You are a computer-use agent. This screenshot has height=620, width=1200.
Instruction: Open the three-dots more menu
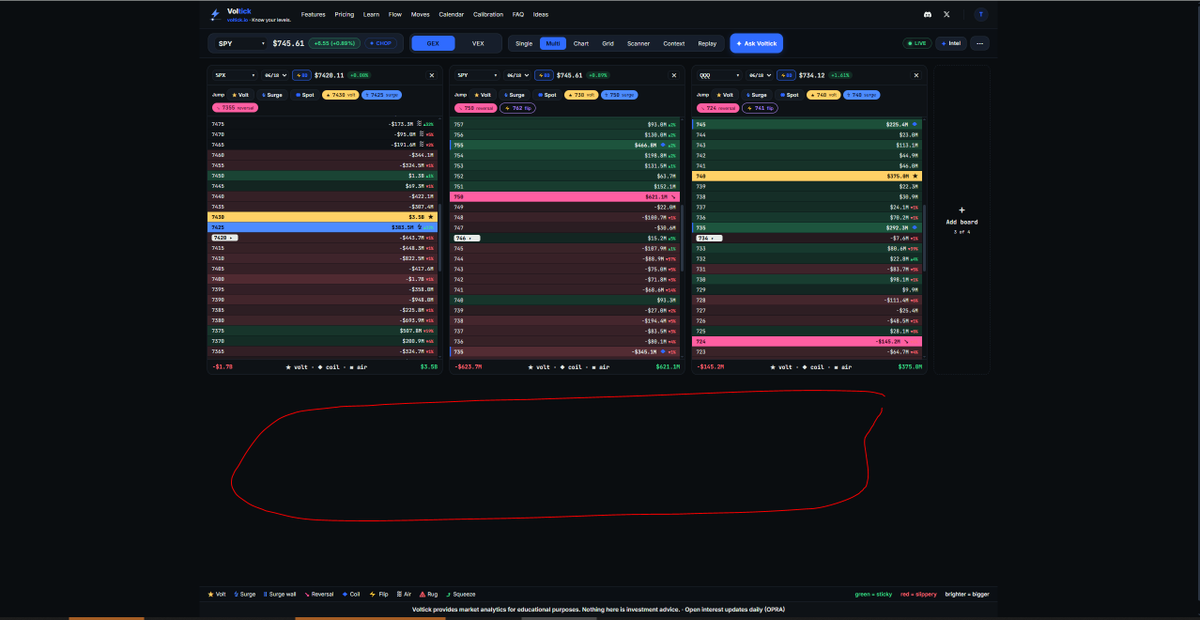[980, 43]
